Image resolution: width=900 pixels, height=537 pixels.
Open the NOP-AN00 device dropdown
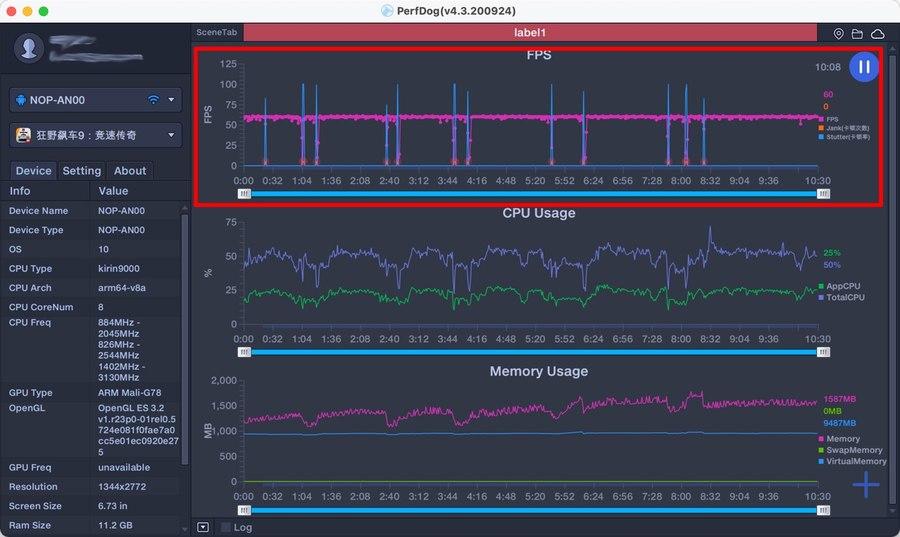(95, 100)
